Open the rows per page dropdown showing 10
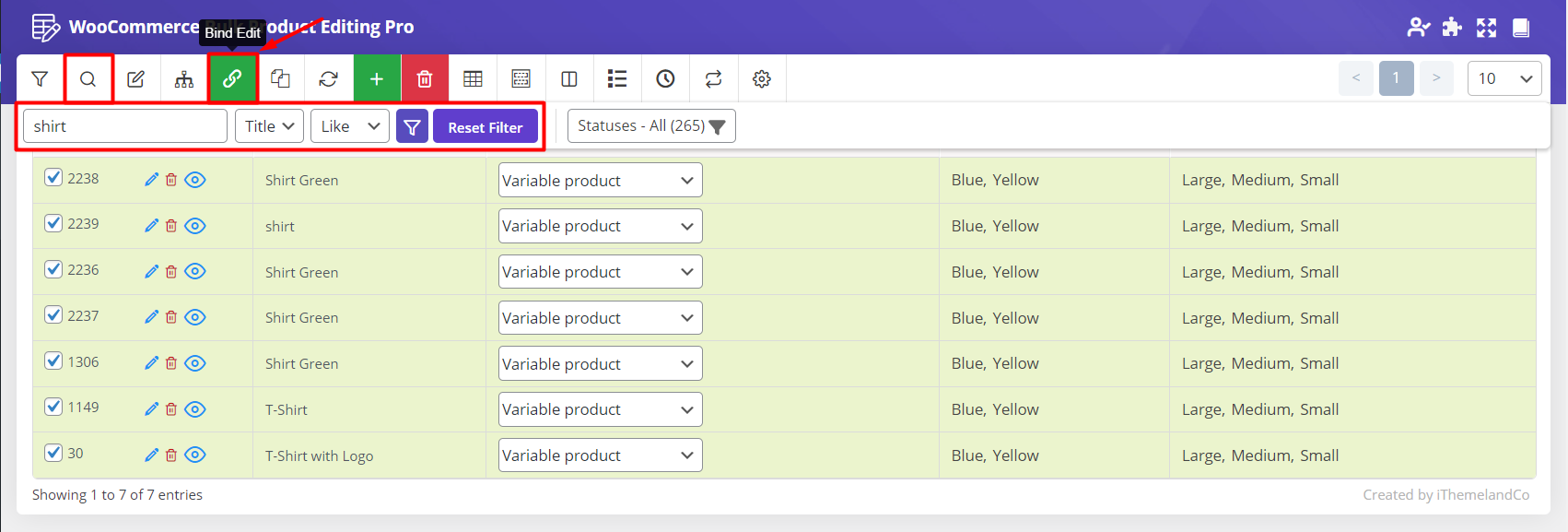The image size is (1568, 532). (1504, 78)
